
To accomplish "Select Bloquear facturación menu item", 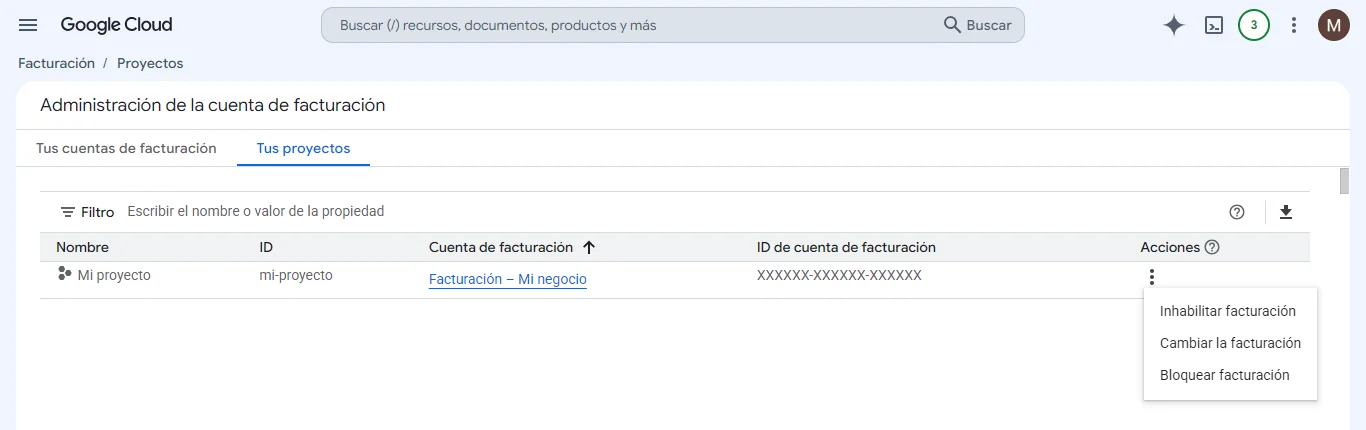I will [x=1230, y=375].
